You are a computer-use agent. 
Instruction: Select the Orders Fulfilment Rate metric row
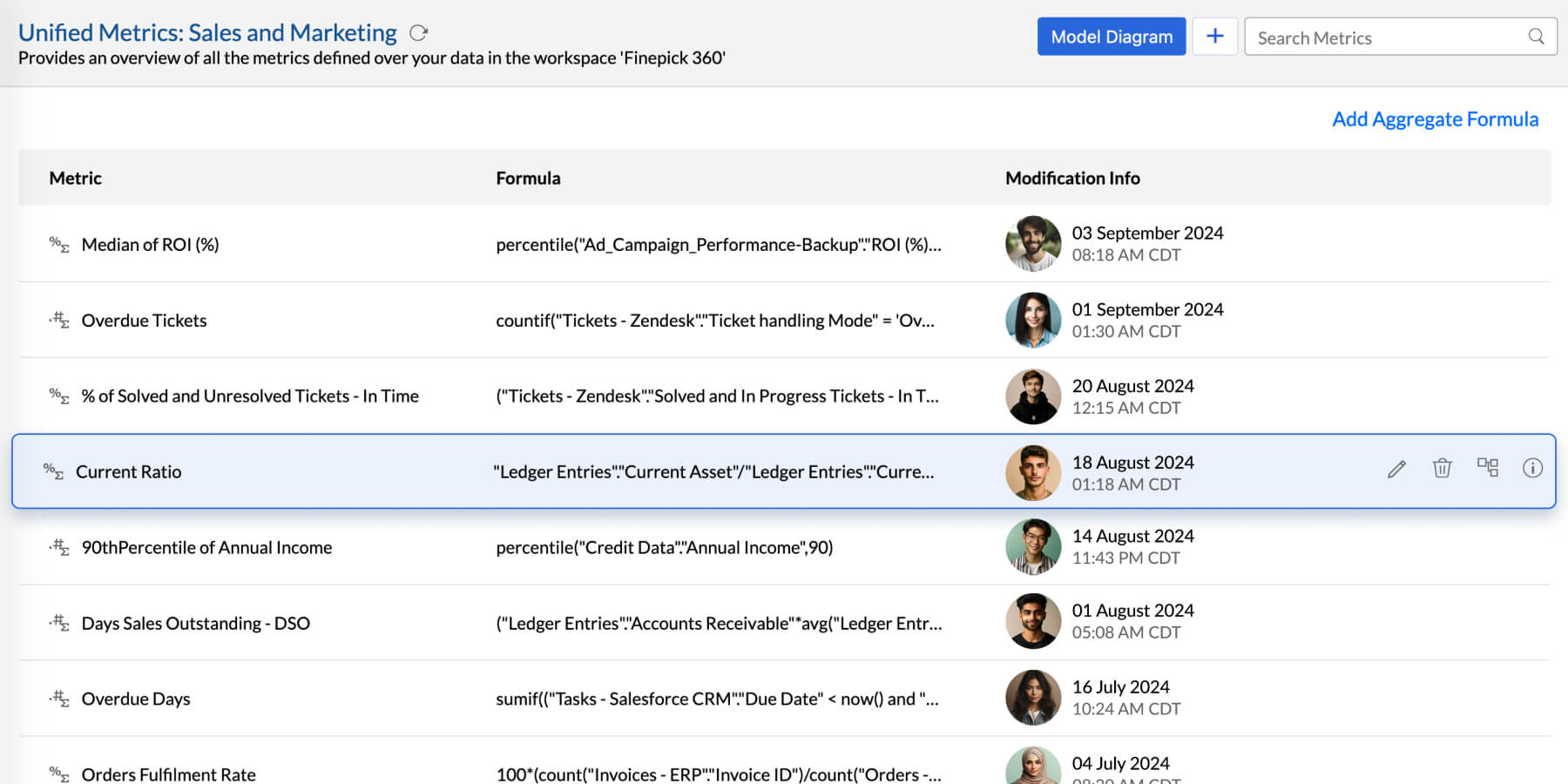tap(168, 774)
